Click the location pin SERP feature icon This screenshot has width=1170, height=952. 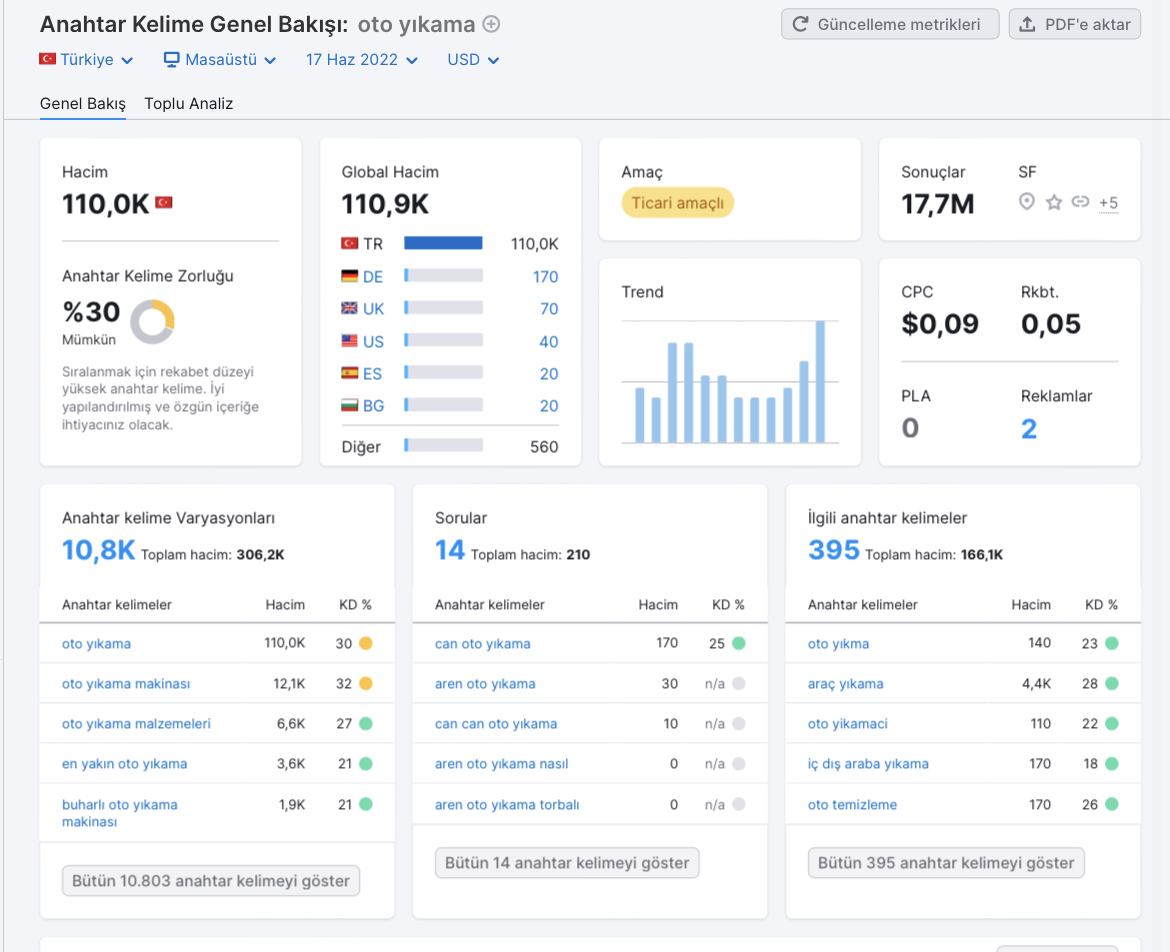[1027, 201]
